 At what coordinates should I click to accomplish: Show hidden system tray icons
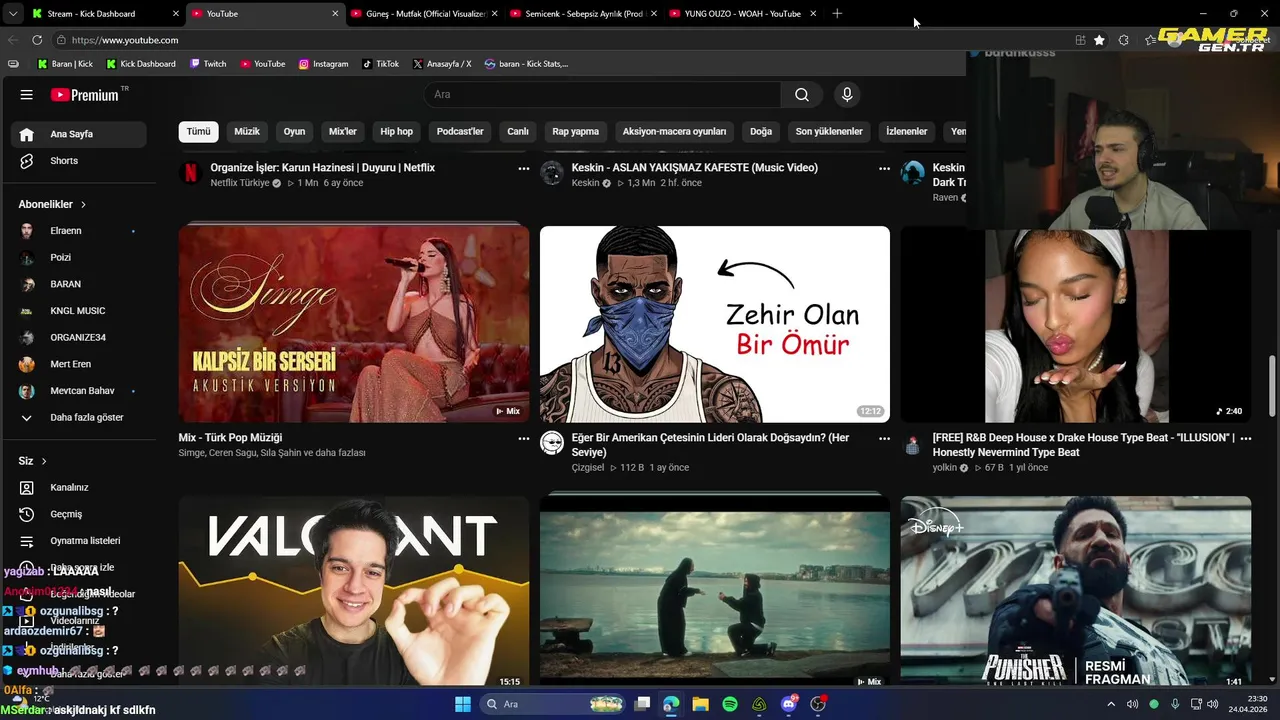tap(1113, 704)
